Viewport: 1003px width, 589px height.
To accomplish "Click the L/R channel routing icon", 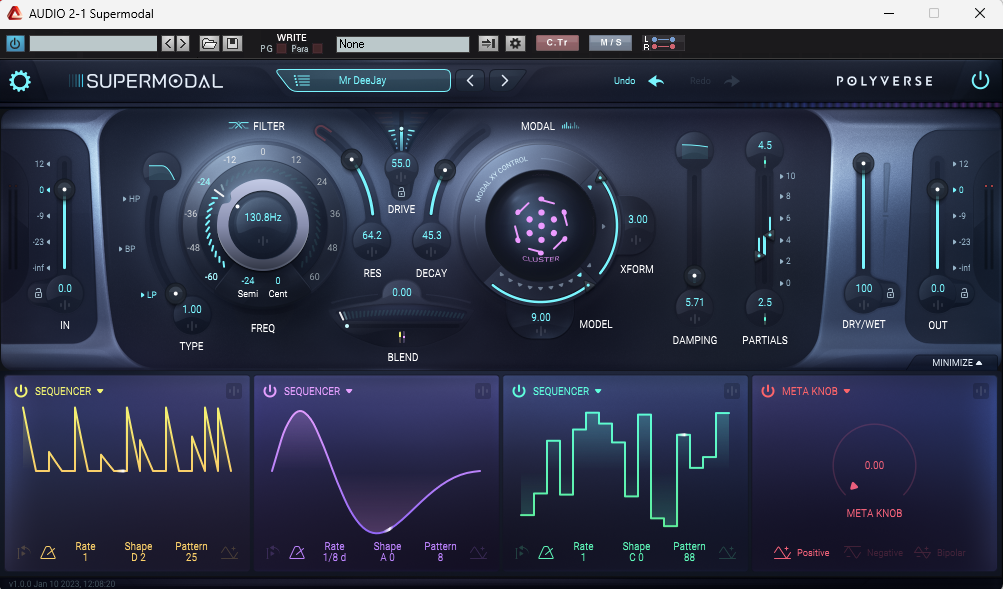I will point(663,43).
